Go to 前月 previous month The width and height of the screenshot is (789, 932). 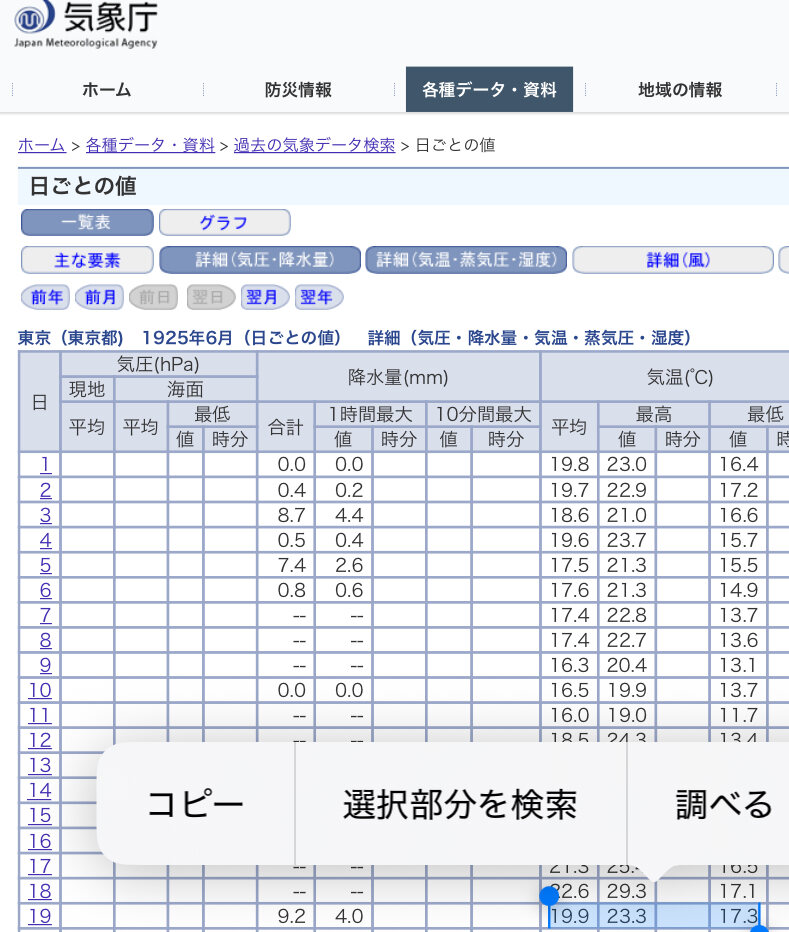coord(100,297)
